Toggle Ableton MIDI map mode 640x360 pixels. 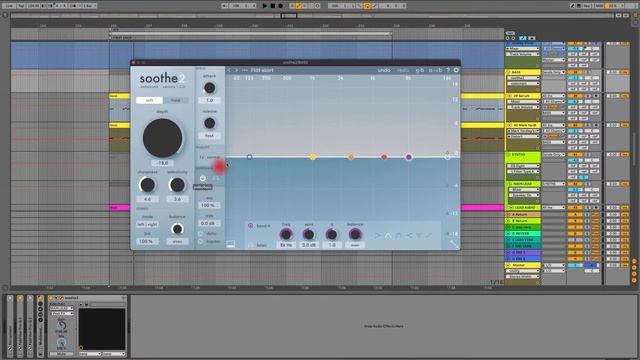tap(599, 6)
